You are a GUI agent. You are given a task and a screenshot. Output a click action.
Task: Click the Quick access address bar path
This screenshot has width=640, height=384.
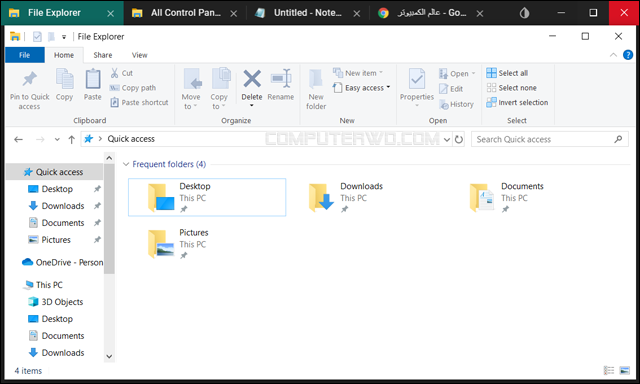(131, 139)
